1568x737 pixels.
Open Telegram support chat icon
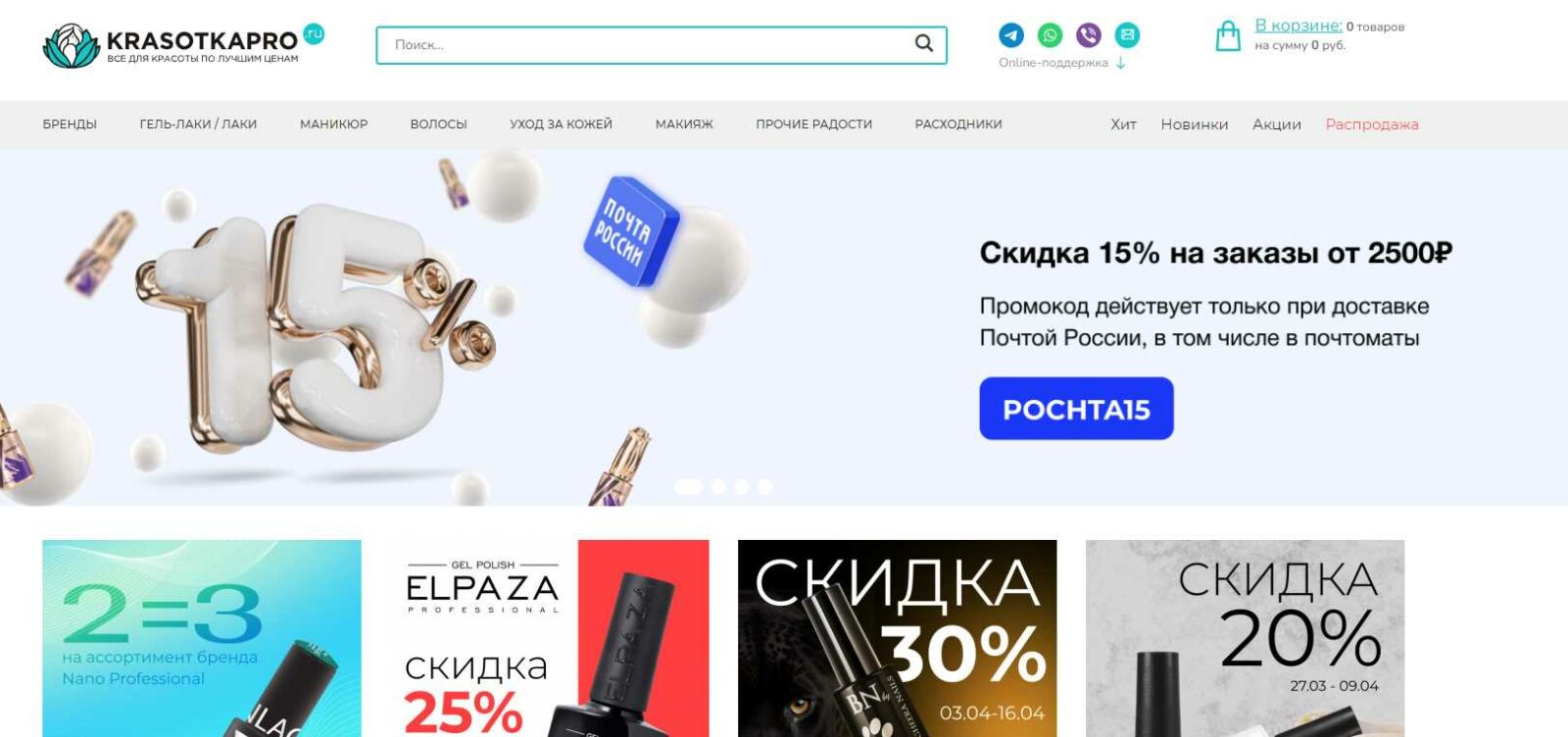pos(1011,35)
